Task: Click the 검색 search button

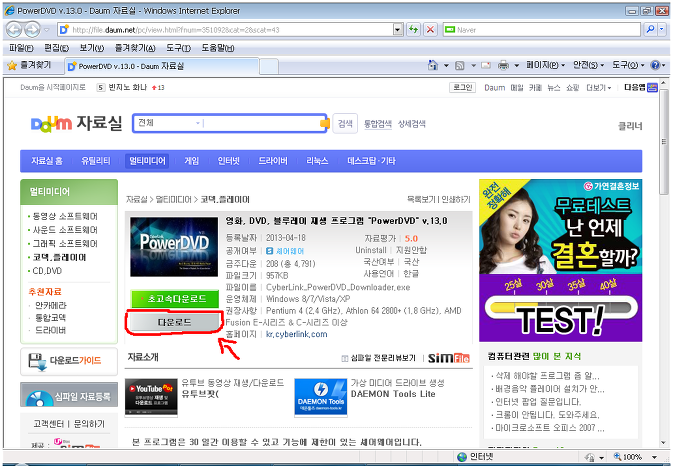Action: click(x=345, y=124)
